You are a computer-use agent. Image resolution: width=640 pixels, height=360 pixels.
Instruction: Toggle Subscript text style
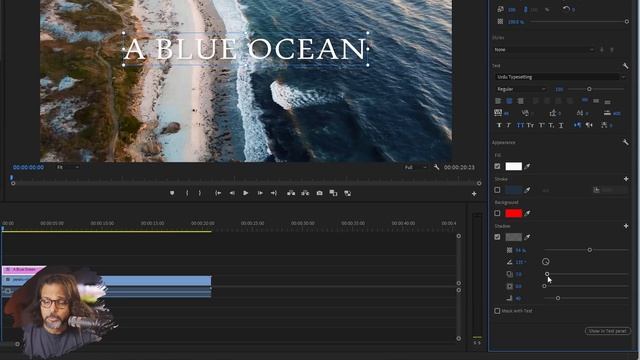pyautogui.click(x=551, y=125)
